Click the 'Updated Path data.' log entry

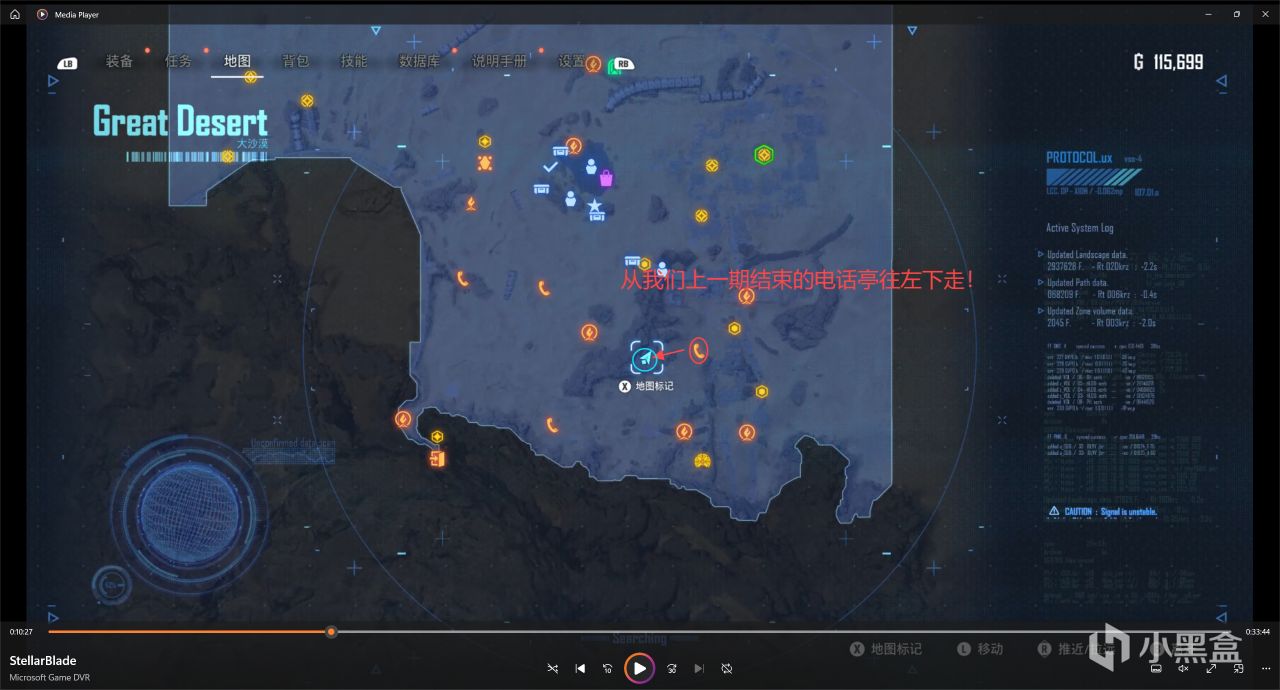(x=1077, y=283)
